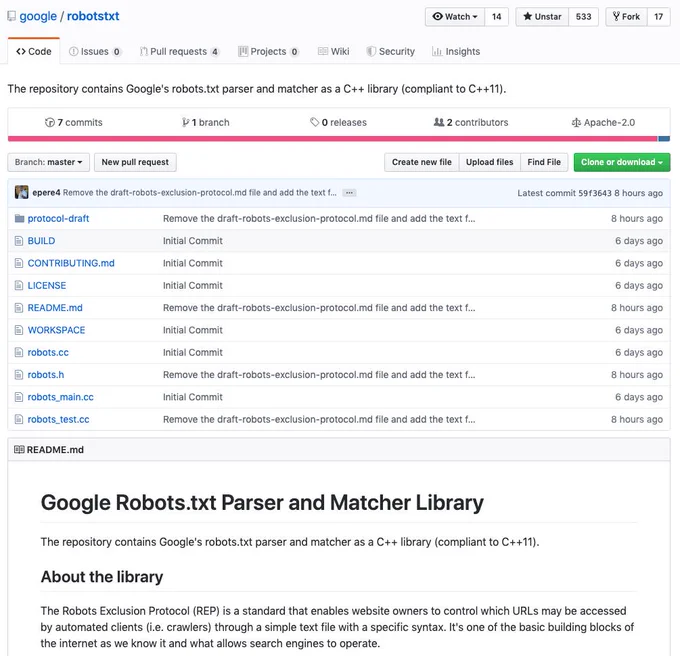The height and width of the screenshot is (656, 680).
Task: Click the book icon in README.md header
Action: click(19, 450)
